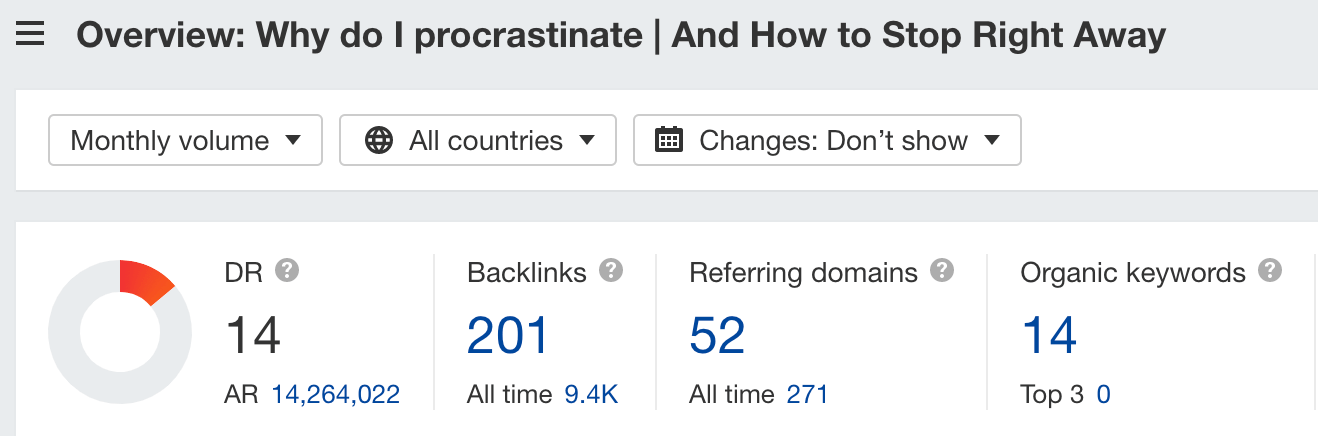
Task: Expand the All countries dropdown
Action: click(477, 140)
